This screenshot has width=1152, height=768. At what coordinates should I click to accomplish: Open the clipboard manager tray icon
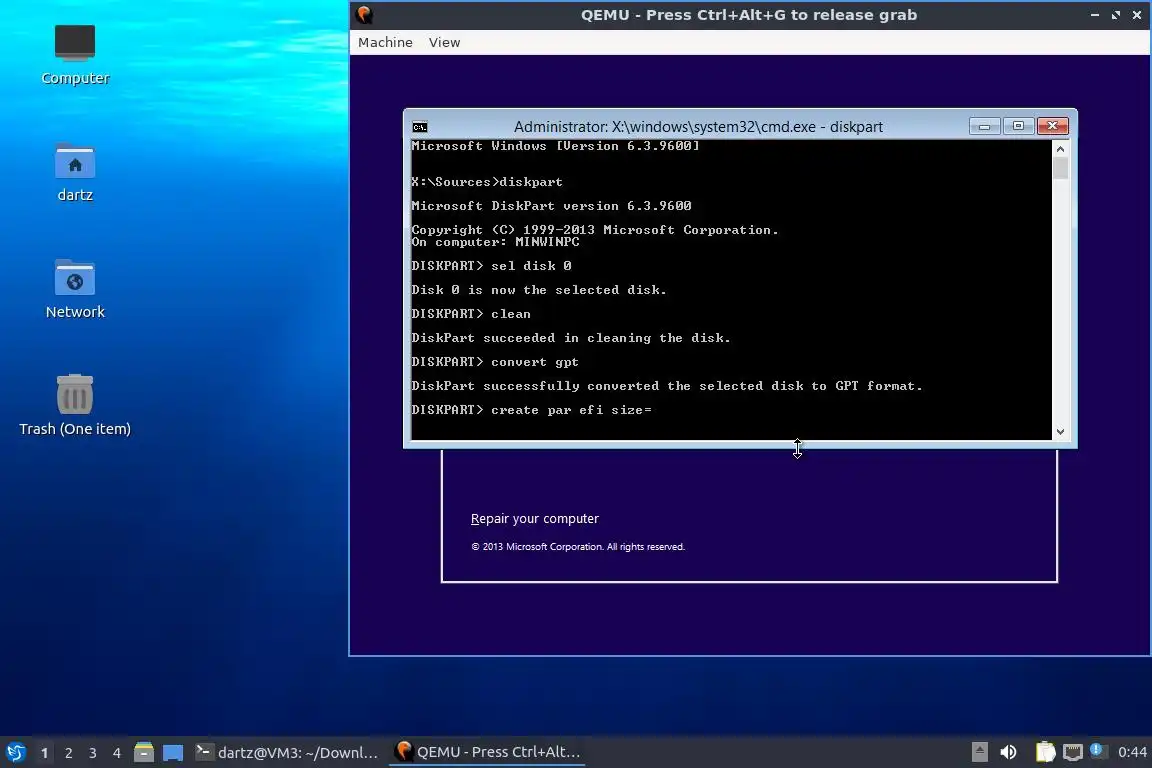pyautogui.click(x=1045, y=752)
